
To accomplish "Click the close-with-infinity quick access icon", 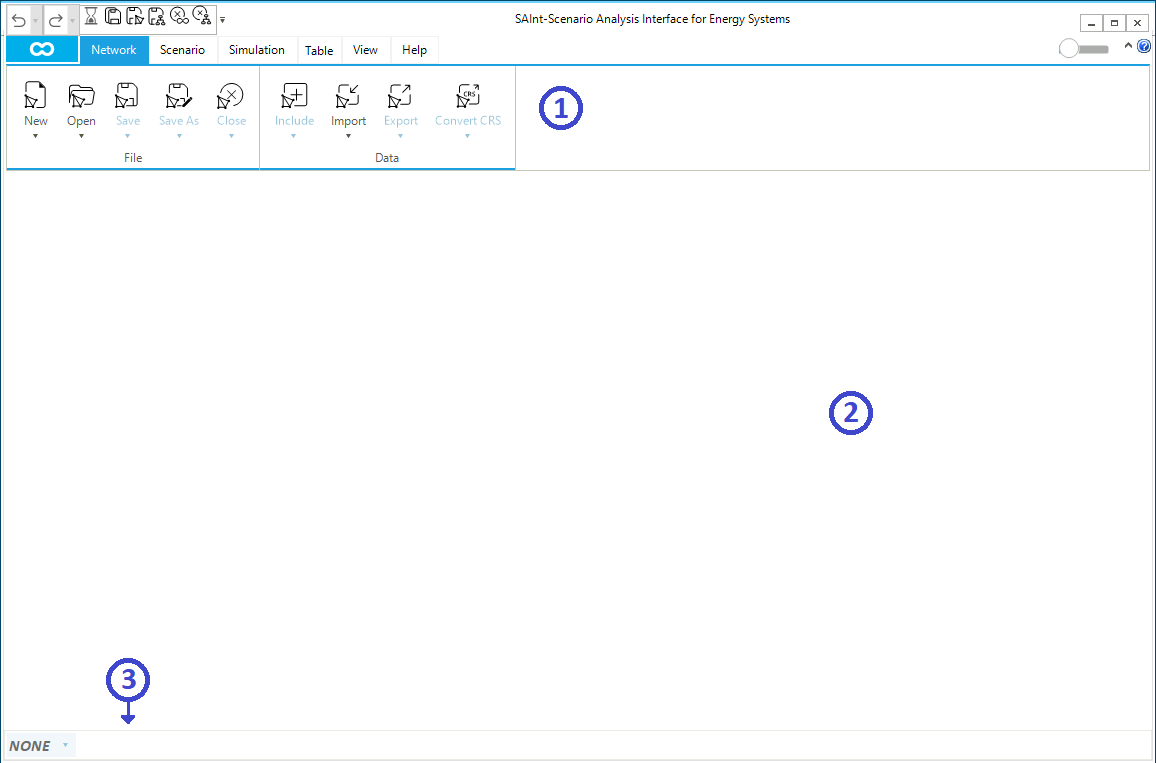I will click(179, 15).
